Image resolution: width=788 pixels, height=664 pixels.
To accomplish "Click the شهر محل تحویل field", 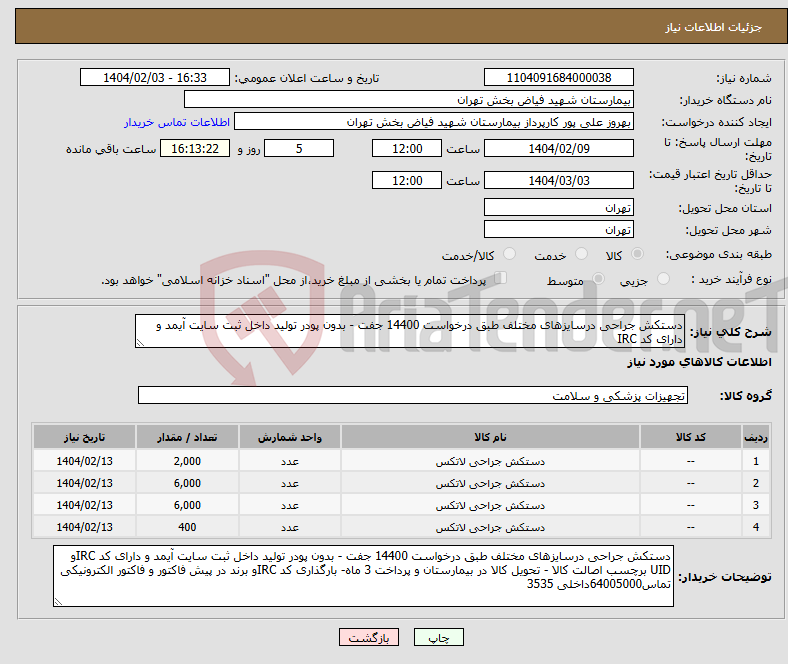I will [558, 230].
